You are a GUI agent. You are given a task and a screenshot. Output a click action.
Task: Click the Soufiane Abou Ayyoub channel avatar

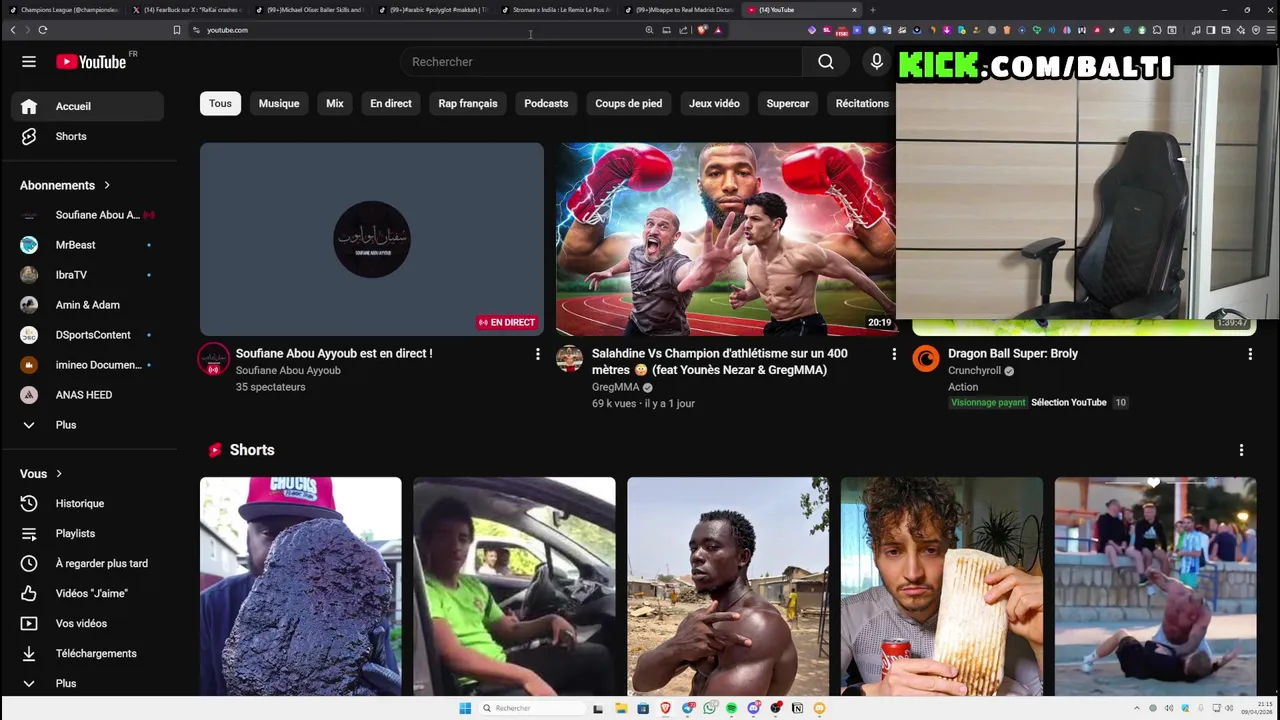(213, 359)
